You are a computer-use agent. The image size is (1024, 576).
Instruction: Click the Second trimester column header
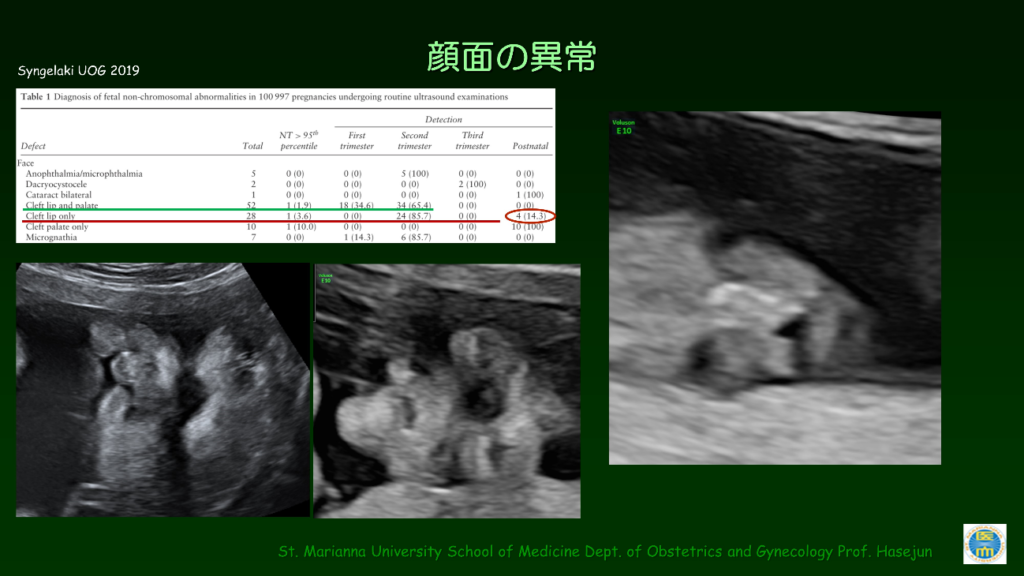tap(414, 140)
